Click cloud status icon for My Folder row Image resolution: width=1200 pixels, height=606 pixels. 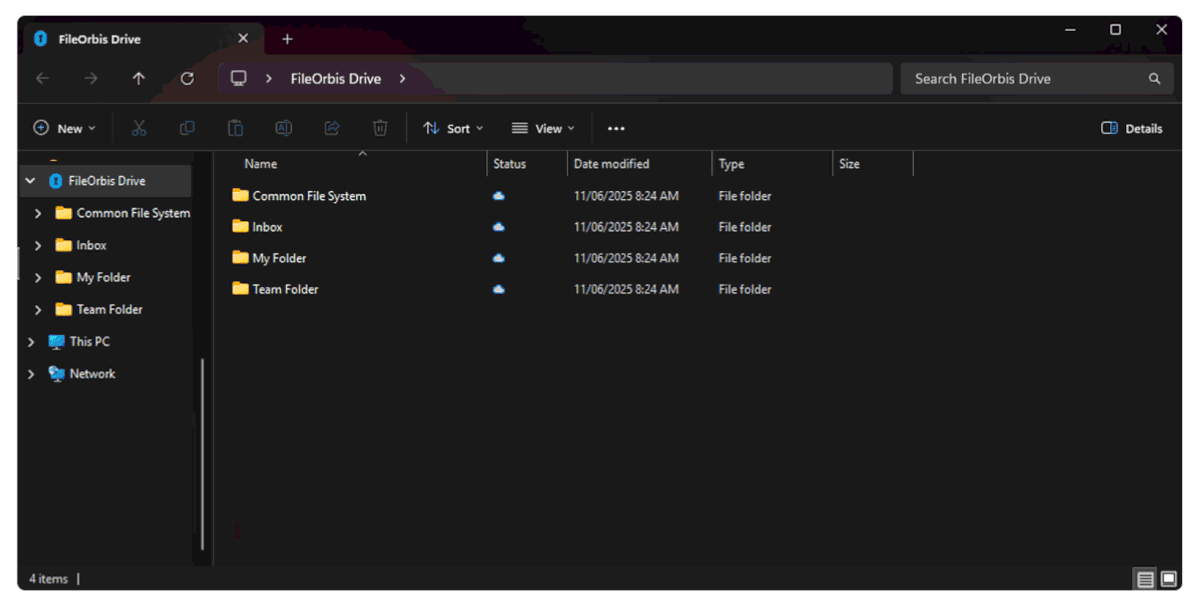pos(499,258)
